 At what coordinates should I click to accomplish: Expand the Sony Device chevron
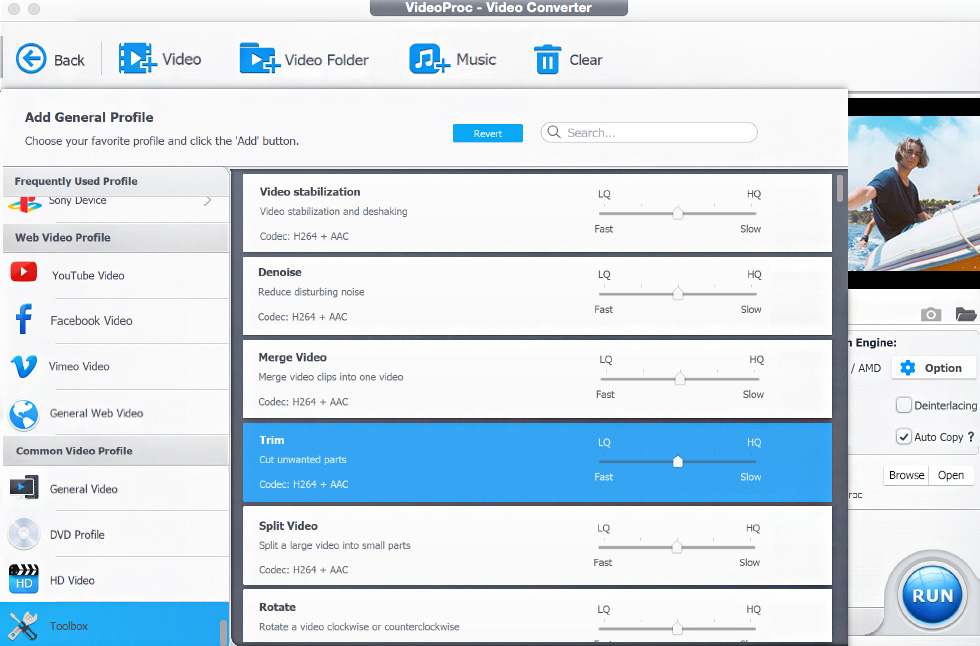coord(208,201)
